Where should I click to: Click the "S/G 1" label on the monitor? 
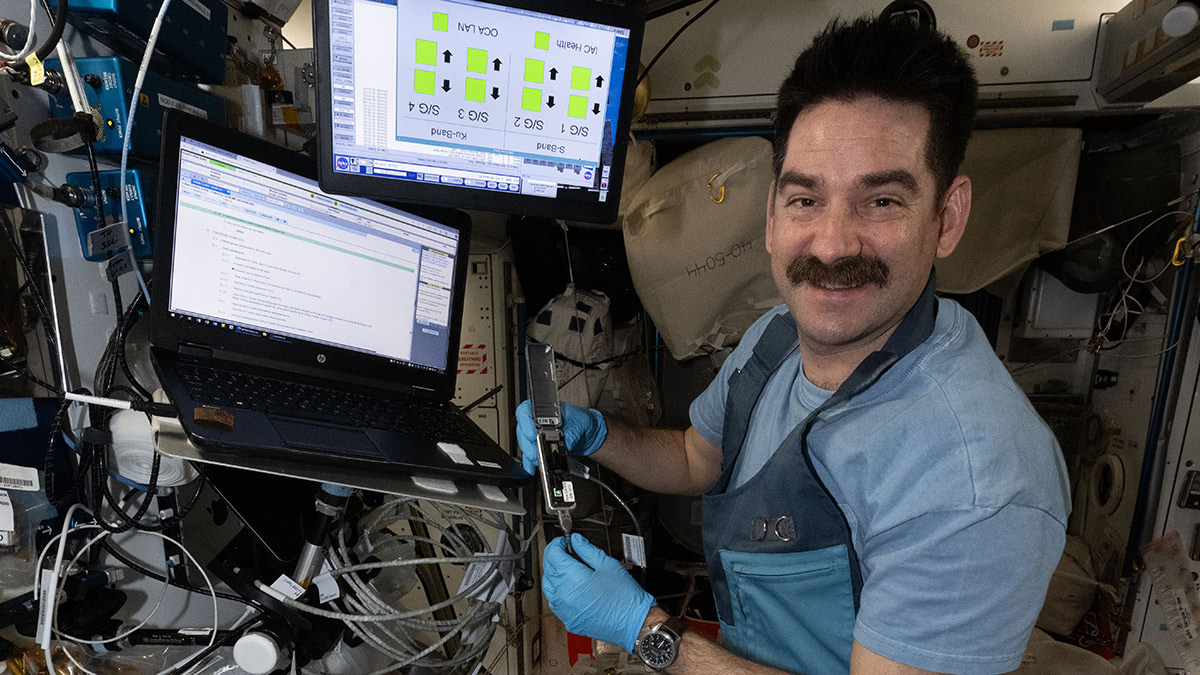(575, 131)
